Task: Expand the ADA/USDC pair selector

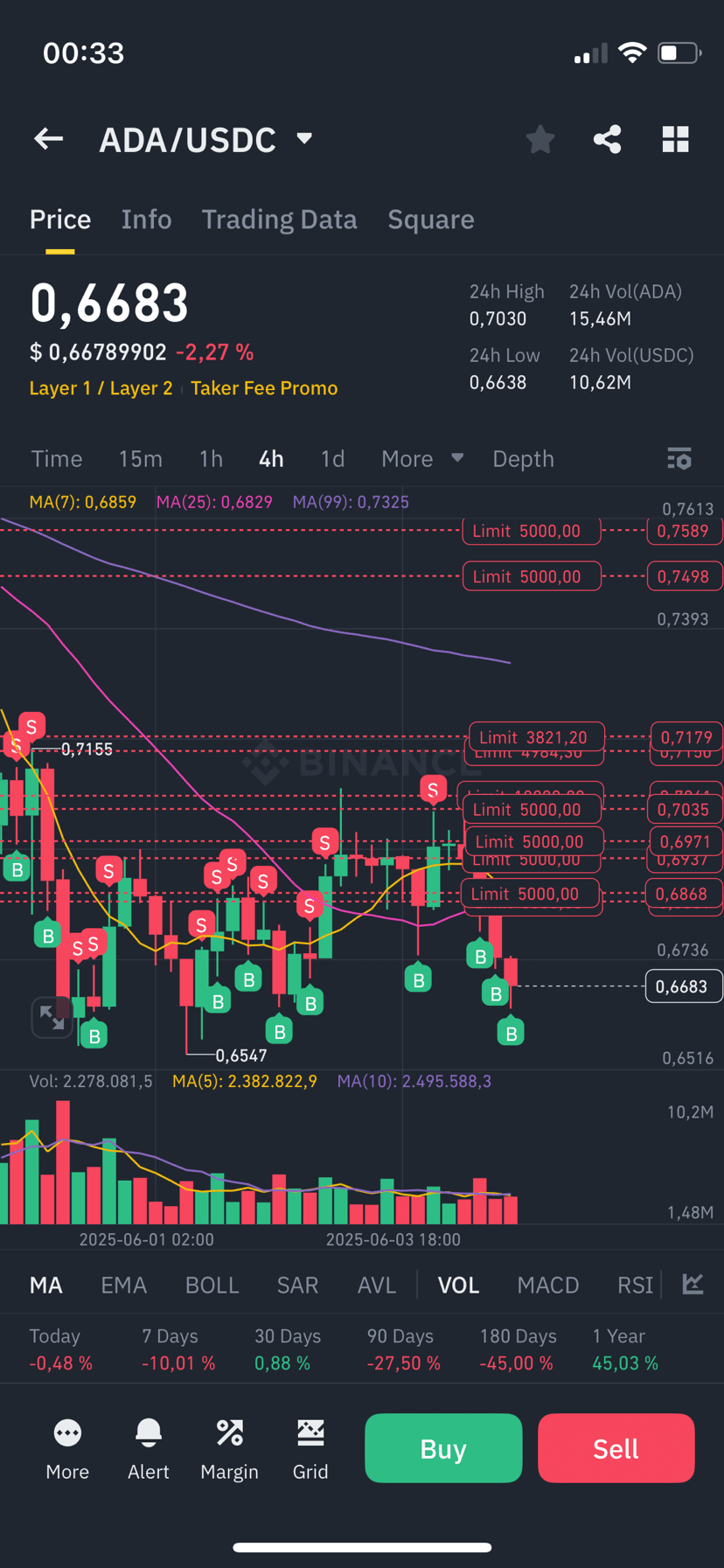Action: (206, 139)
